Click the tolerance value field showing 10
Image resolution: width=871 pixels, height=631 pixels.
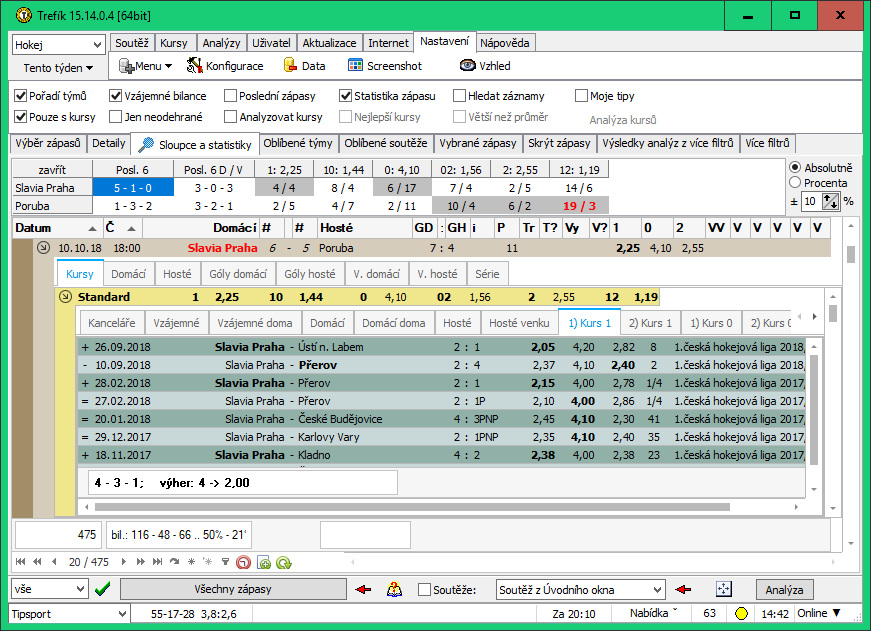[x=810, y=201]
